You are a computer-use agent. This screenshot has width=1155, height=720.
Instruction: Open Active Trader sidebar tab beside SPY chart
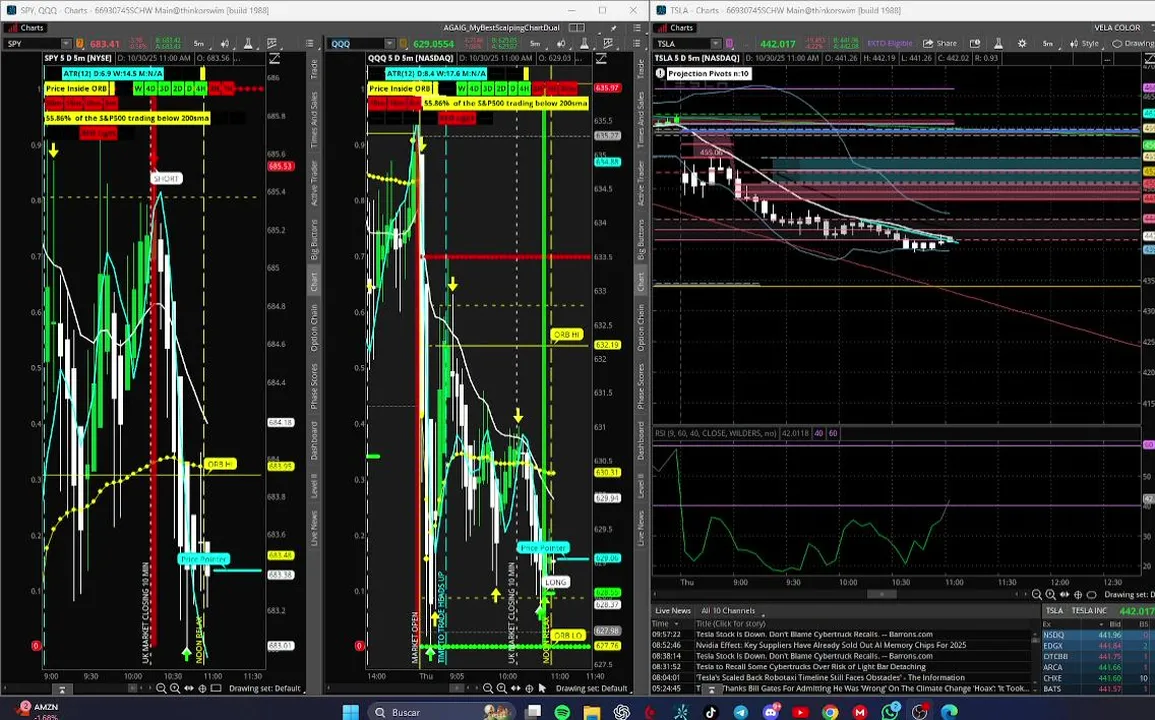click(x=314, y=184)
